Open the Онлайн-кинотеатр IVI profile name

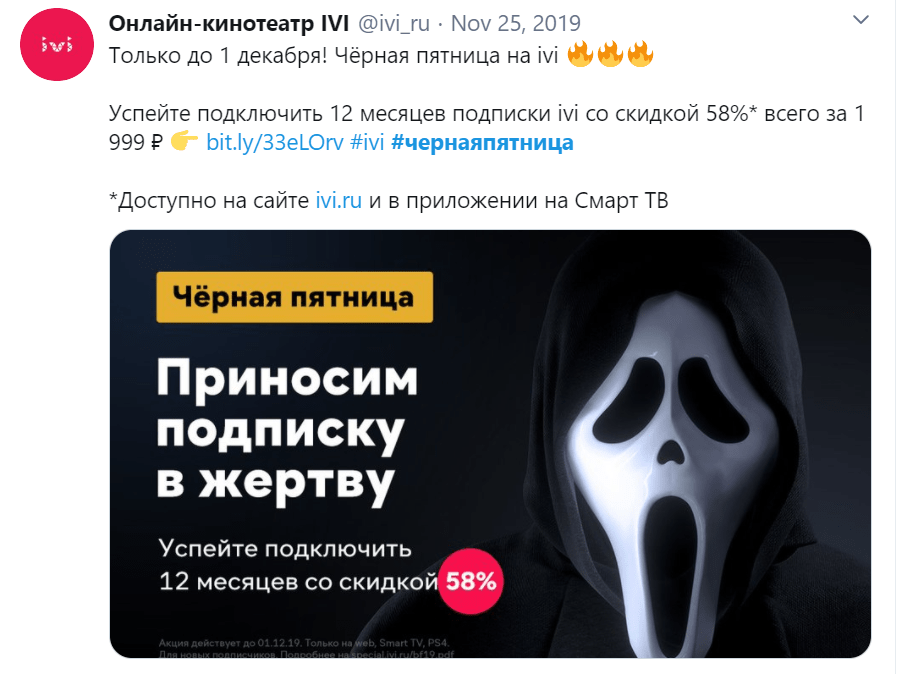pyautogui.click(x=229, y=23)
